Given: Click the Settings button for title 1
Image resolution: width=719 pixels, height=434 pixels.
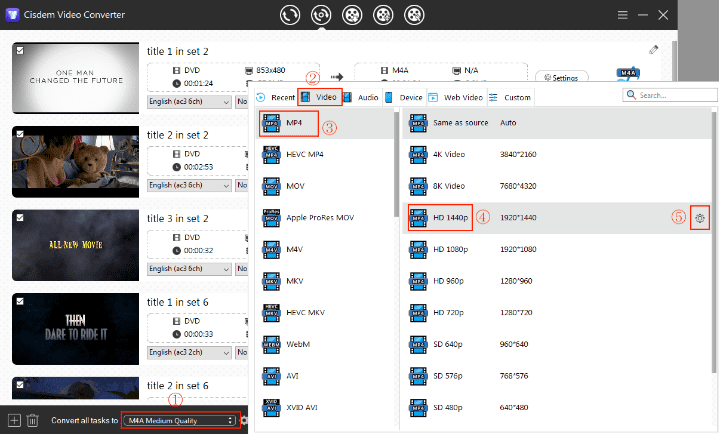Looking at the screenshot, I should pos(561,78).
